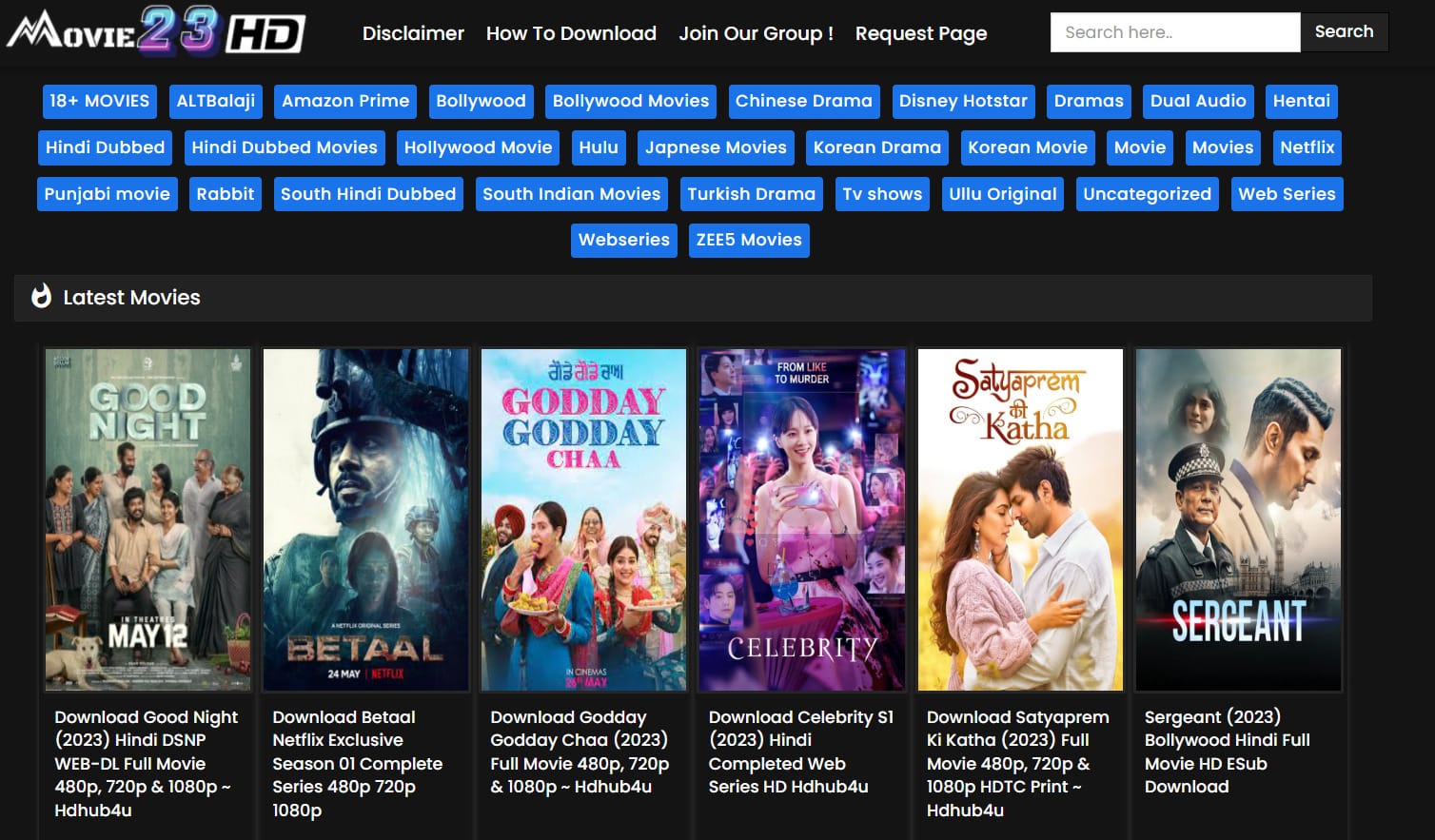The width and height of the screenshot is (1435, 840).
Task: Select the Webseries tag
Action: [624, 240]
